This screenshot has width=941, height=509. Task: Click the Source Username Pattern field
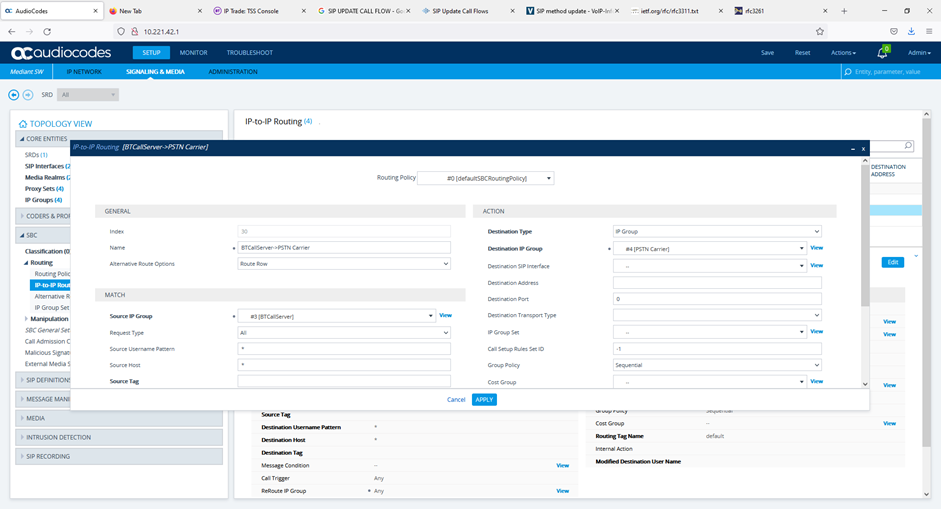[x=344, y=349]
